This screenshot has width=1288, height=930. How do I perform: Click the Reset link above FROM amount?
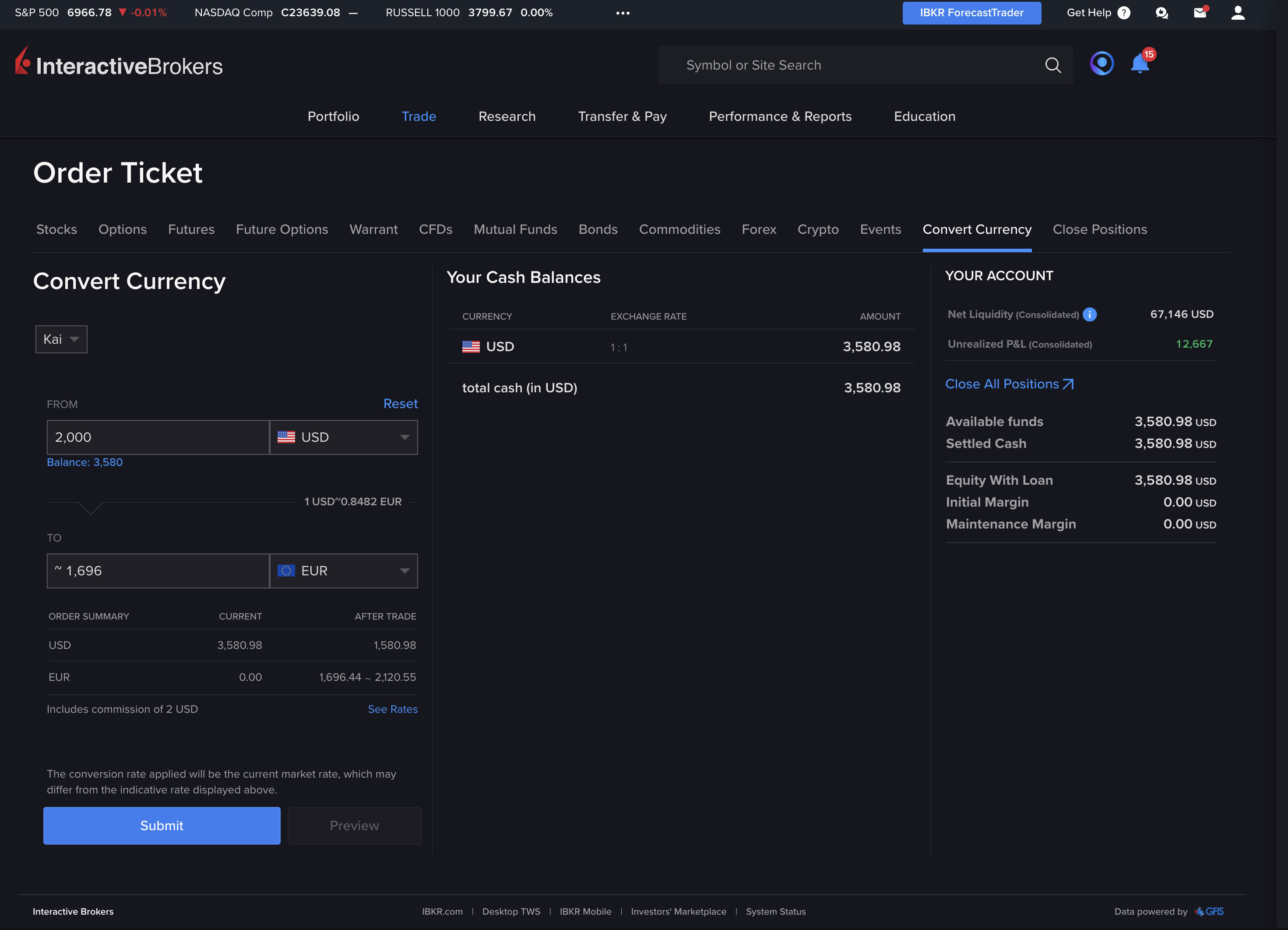(401, 403)
